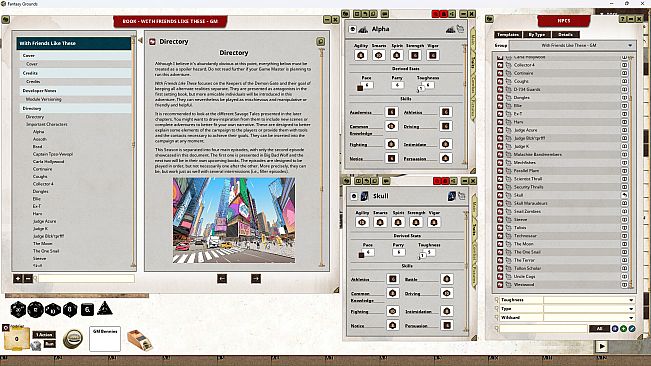Click the Times Square cityscape image

[x=234, y=220]
